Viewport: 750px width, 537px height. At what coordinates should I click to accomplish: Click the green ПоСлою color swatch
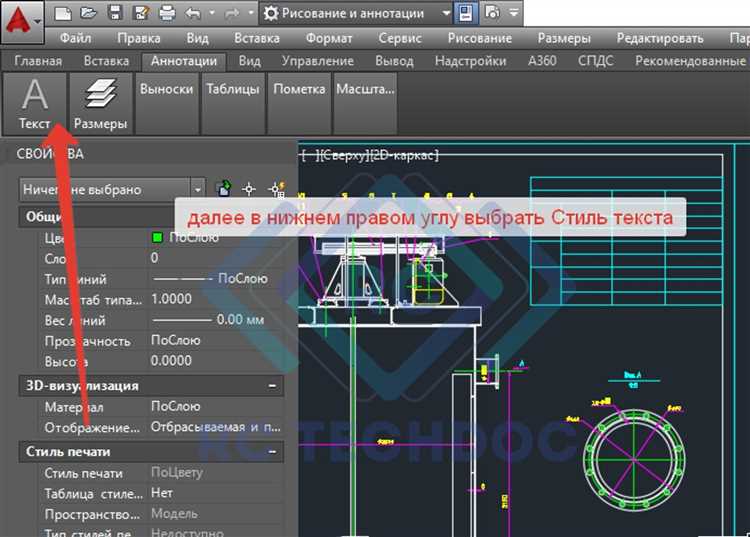[157, 237]
